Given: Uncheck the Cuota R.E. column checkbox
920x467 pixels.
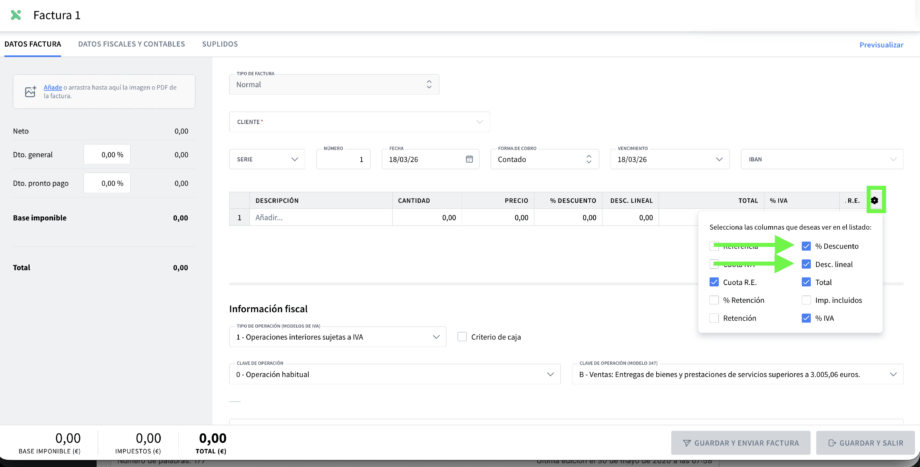Looking at the screenshot, I should (x=714, y=282).
